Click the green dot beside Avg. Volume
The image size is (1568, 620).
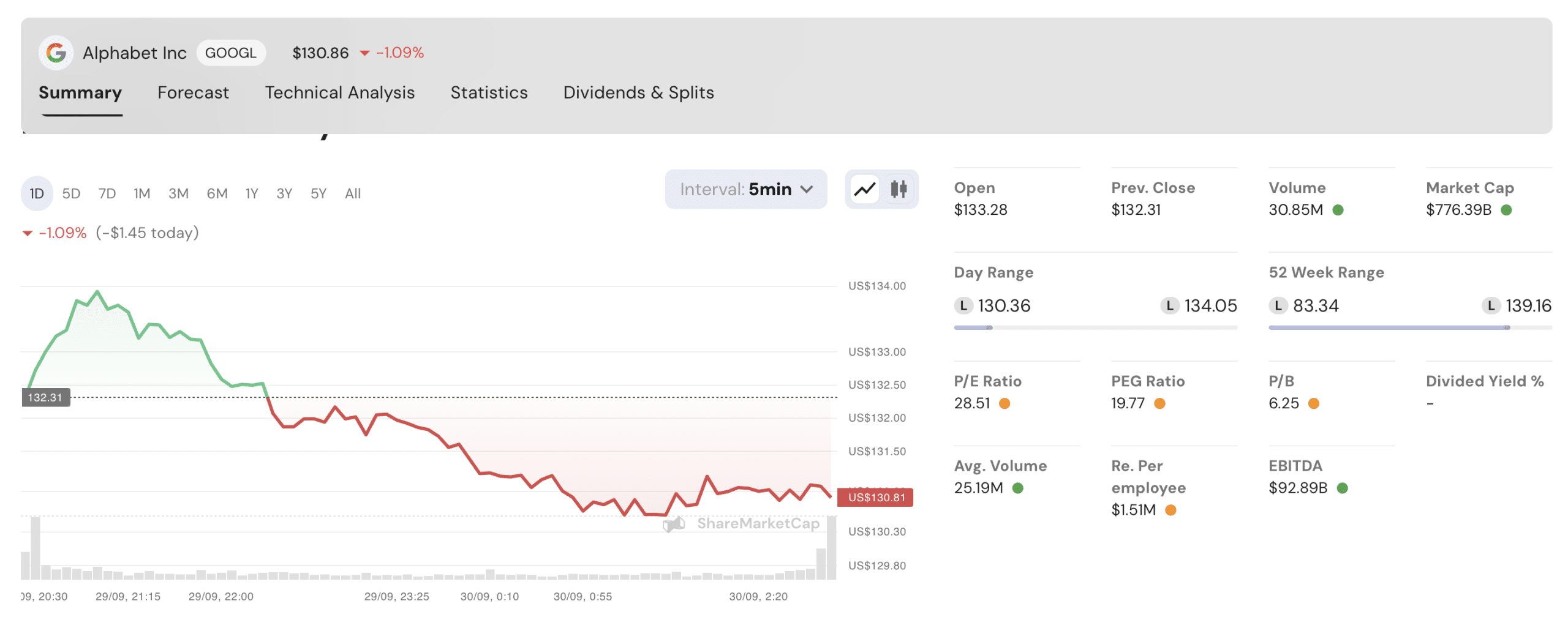click(1017, 487)
